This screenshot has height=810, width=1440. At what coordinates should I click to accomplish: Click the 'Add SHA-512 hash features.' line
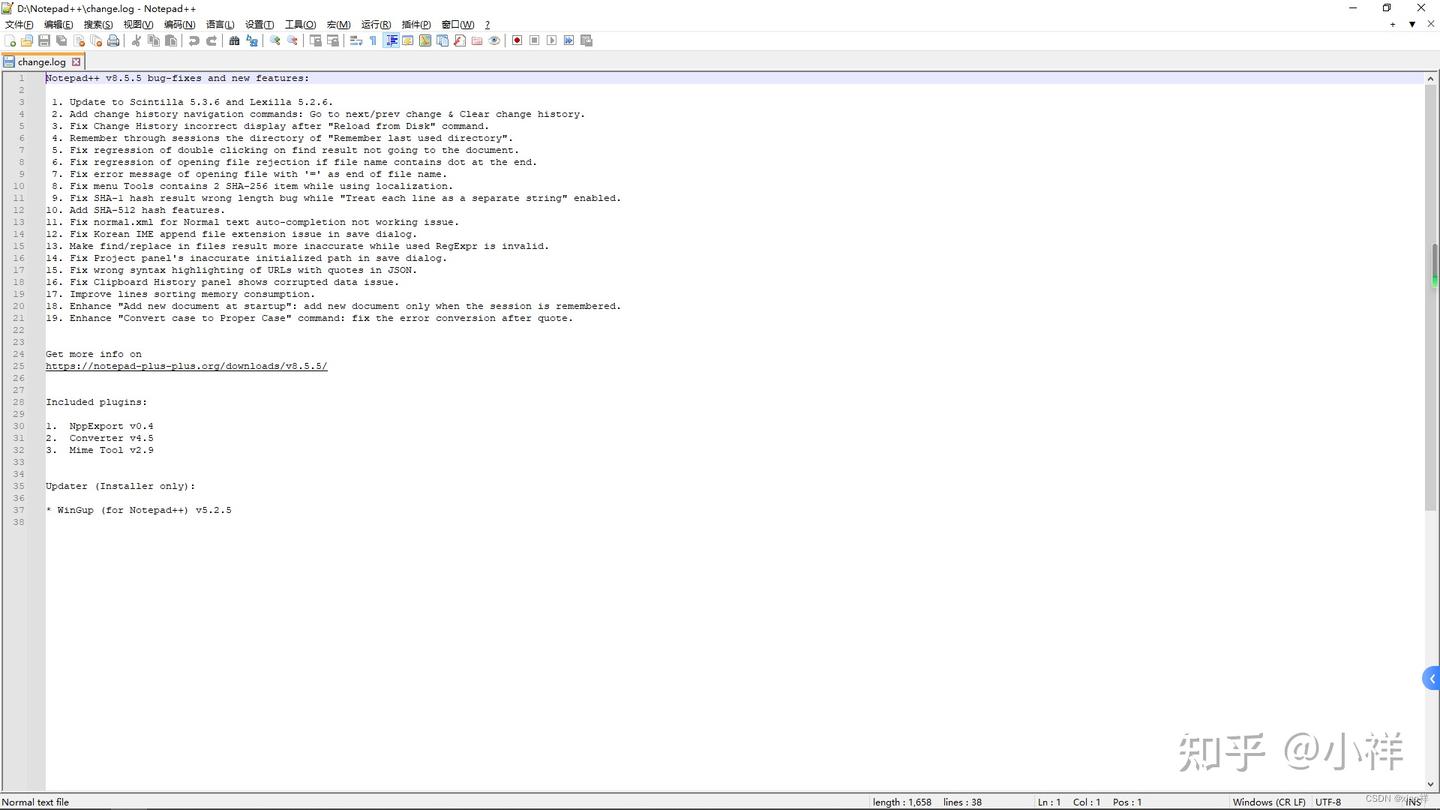pyautogui.click(x=135, y=210)
